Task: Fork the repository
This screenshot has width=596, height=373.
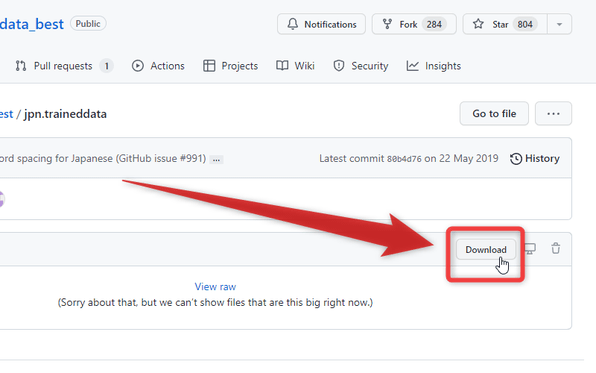Action: point(414,24)
